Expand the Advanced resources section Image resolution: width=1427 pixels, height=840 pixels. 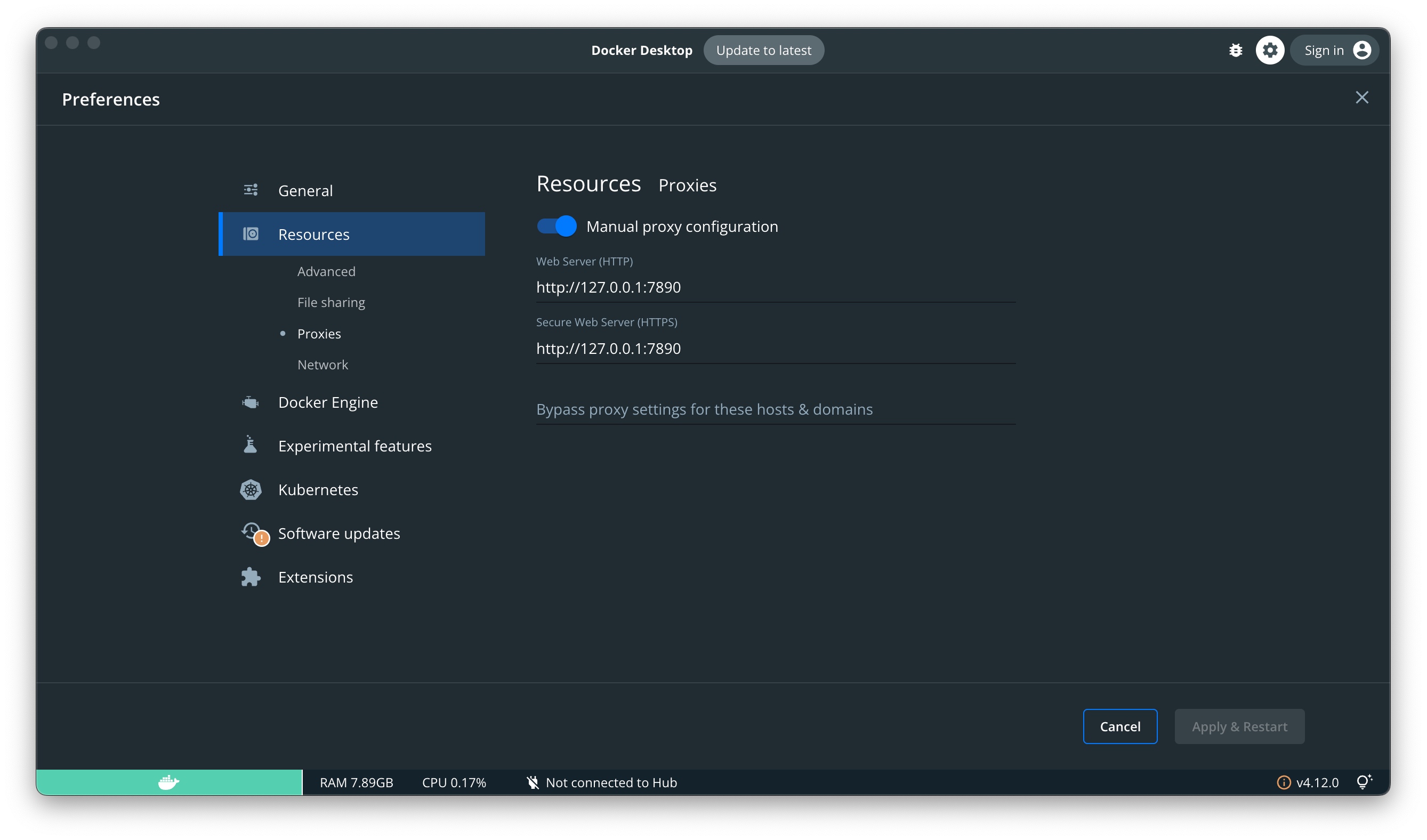(327, 271)
